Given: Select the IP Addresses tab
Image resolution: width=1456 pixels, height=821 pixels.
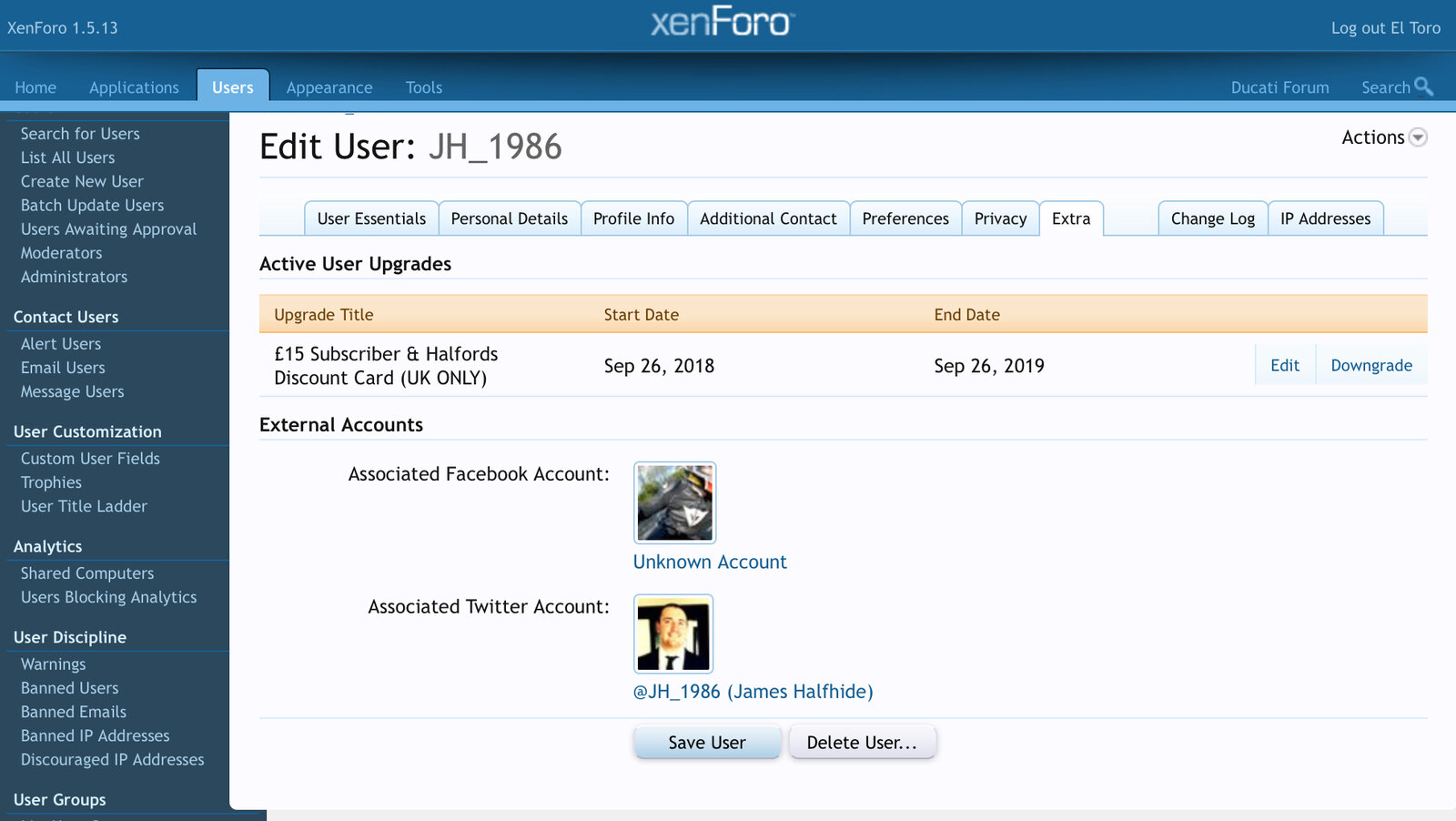Looking at the screenshot, I should pyautogui.click(x=1325, y=218).
